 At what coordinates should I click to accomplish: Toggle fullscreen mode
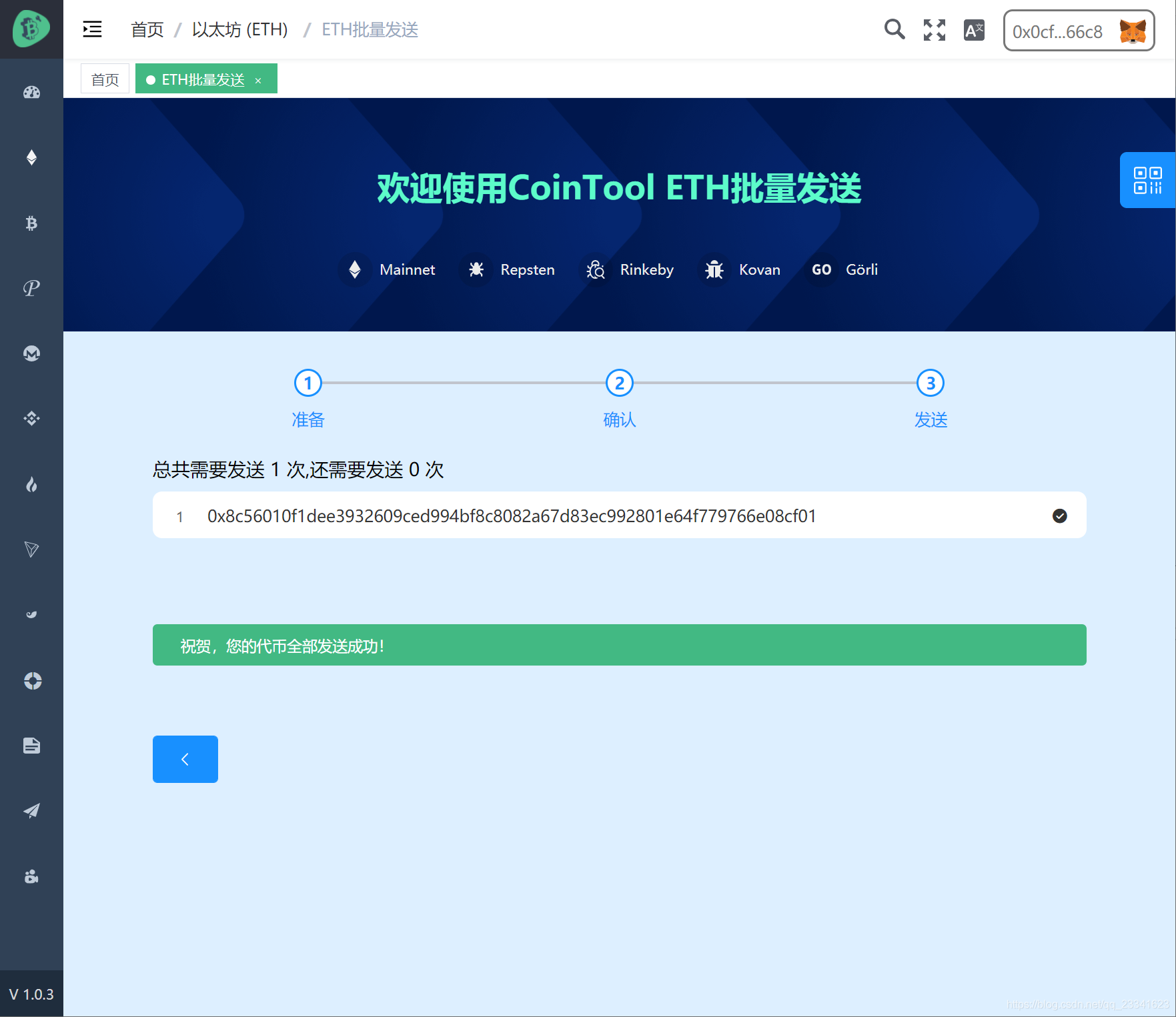[x=934, y=29]
